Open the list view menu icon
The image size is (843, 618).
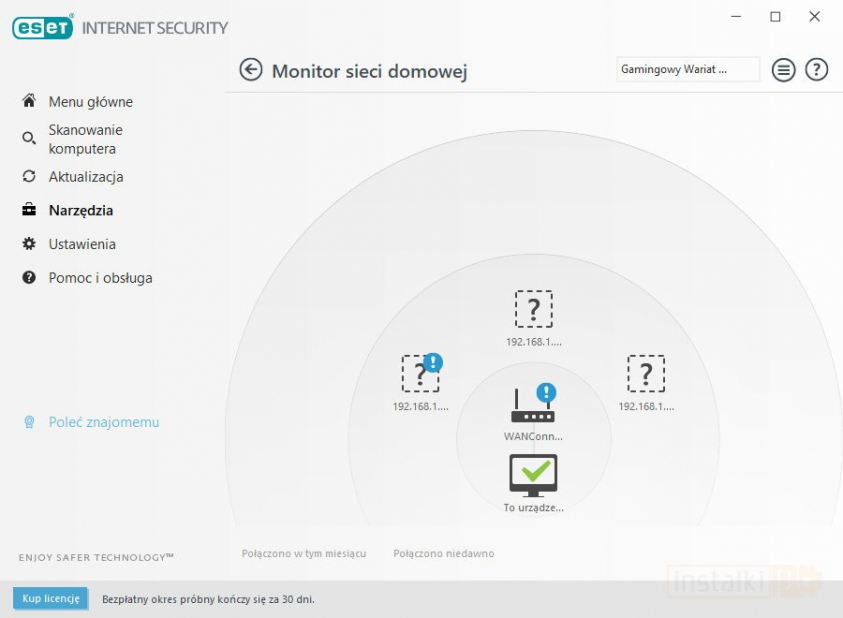(783, 70)
